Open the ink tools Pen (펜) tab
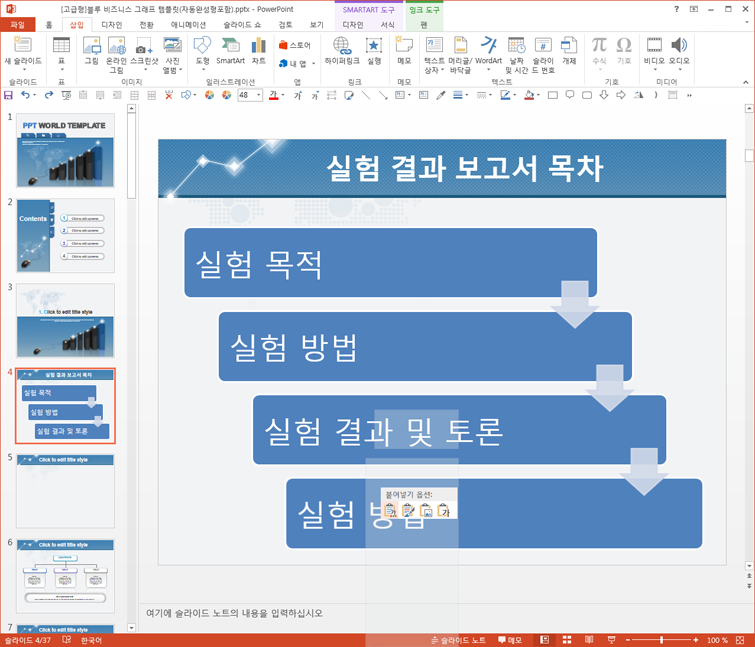 point(424,25)
